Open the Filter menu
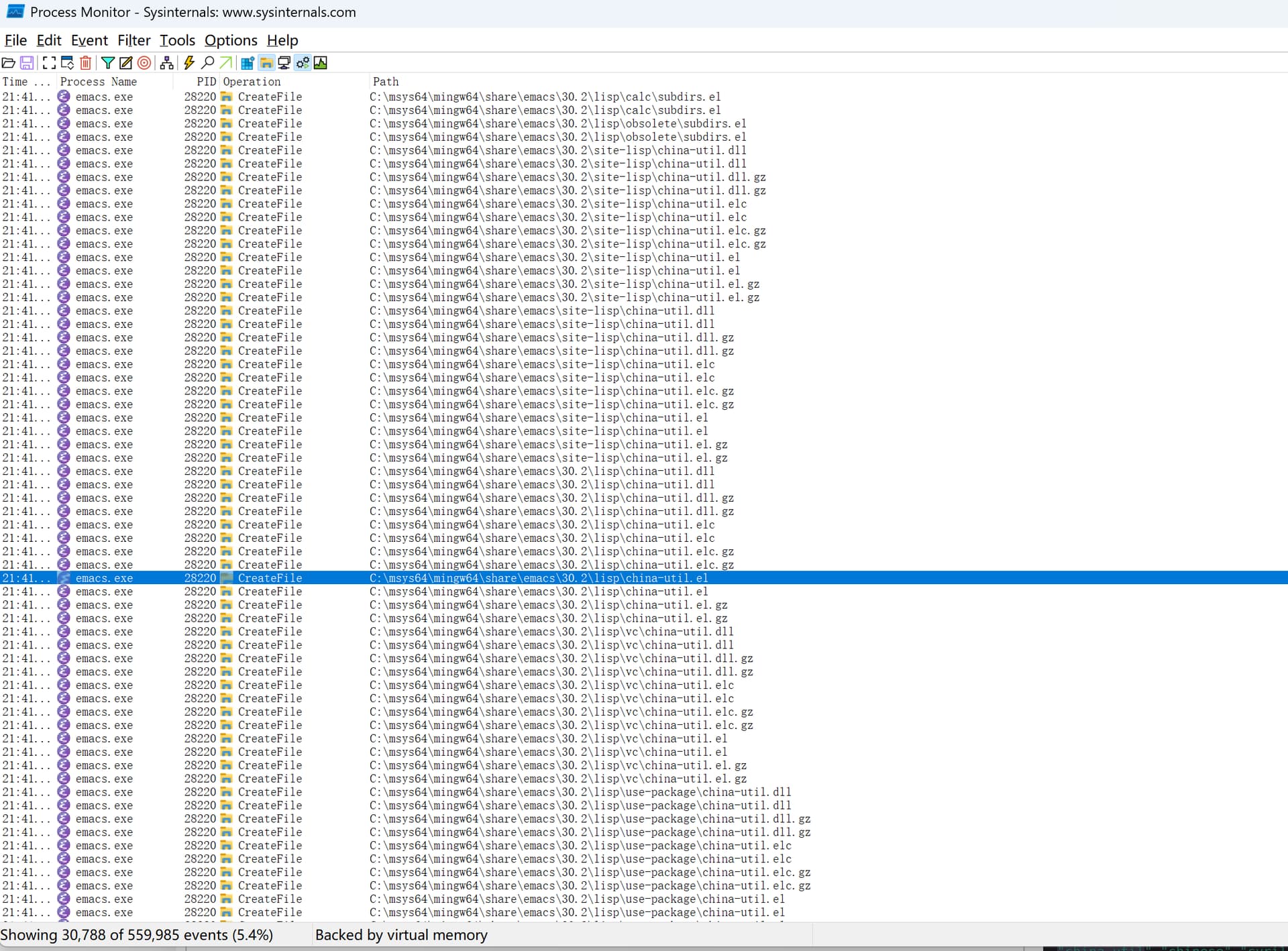This screenshot has width=1288, height=951. pyautogui.click(x=134, y=40)
